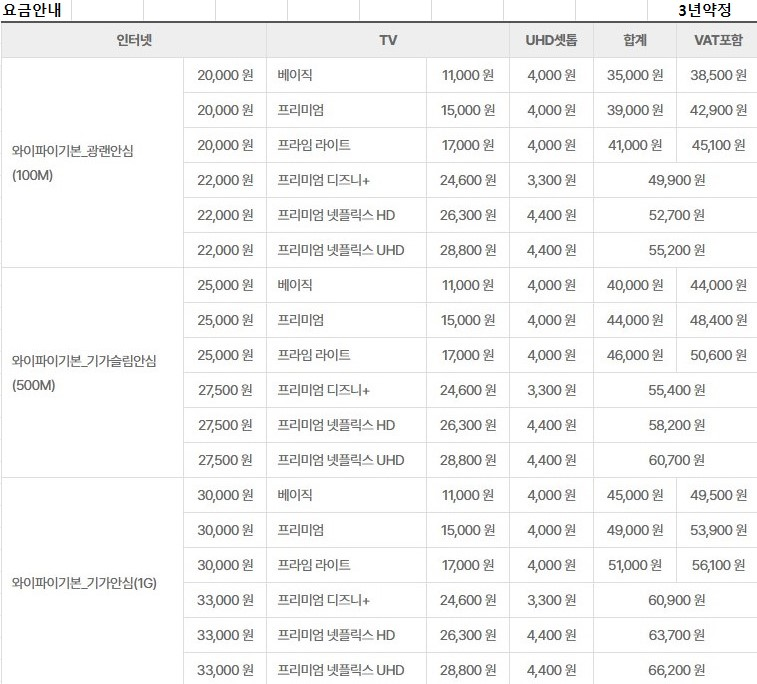Click the 55,200 원 total cell
757x684 pixels.
coord(677,250)
